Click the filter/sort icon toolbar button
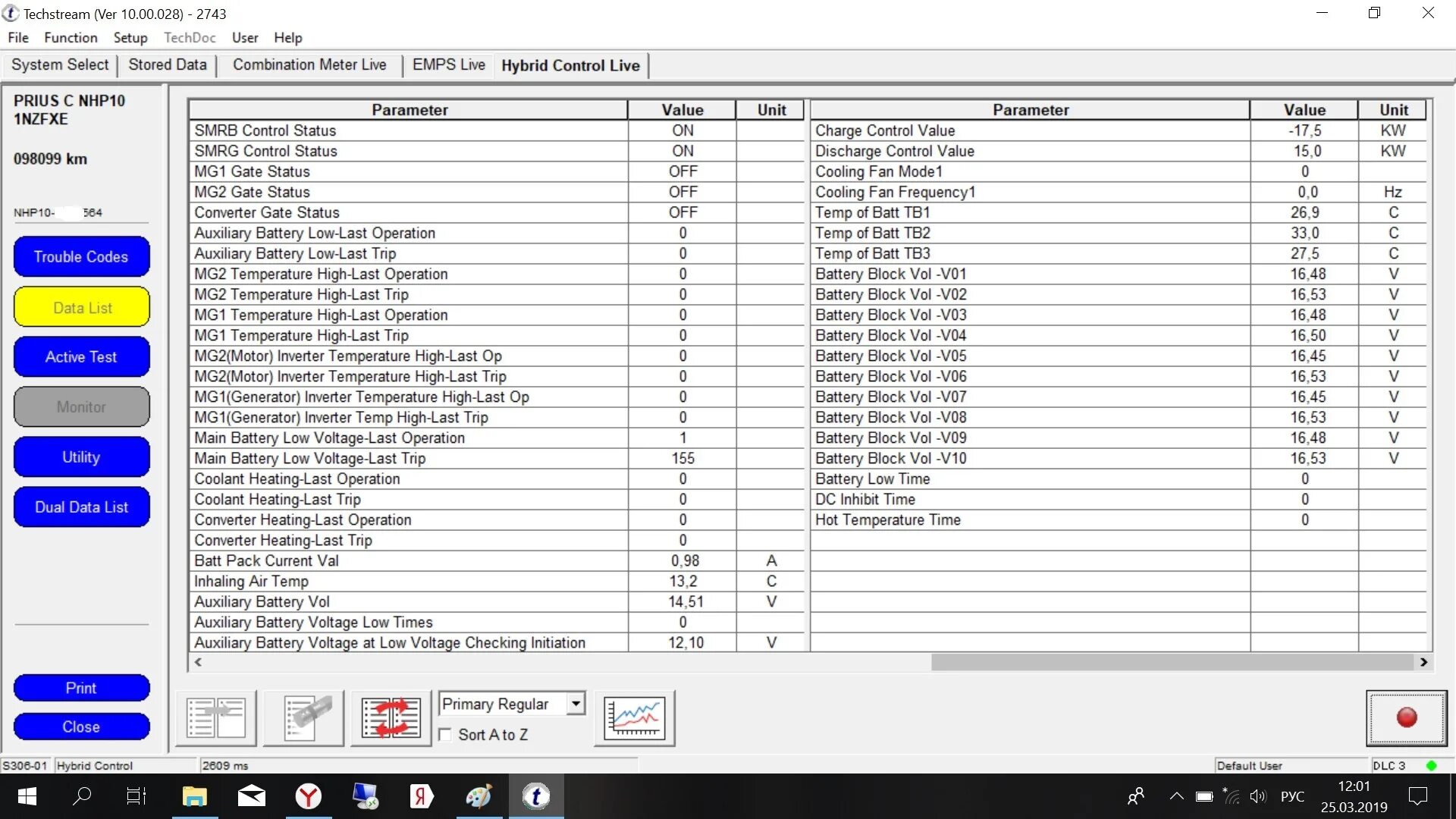The image size is (1456, 819). pos(393,717)
